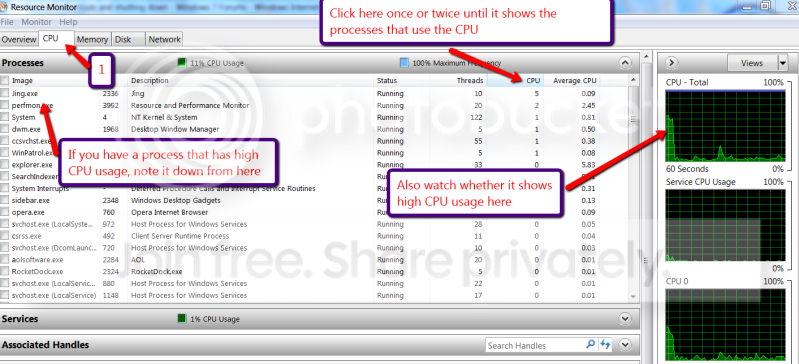Click the refresh icon beside Search Handles
This screenshot has width=799, height=364.
[606, 345]
